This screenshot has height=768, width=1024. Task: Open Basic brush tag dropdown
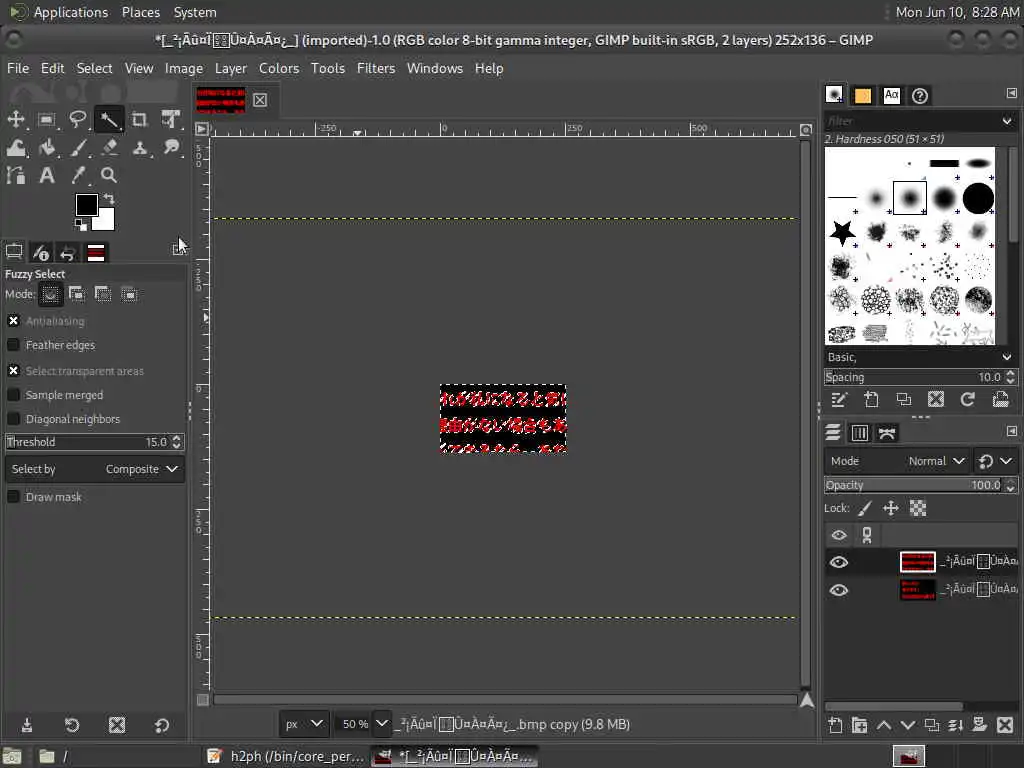tap(1006, 357)
